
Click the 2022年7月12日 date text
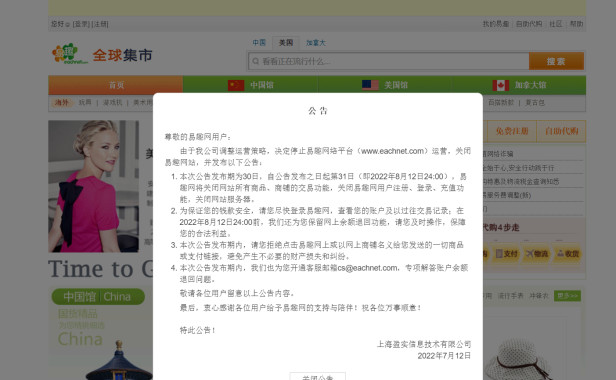pos(444,356)
